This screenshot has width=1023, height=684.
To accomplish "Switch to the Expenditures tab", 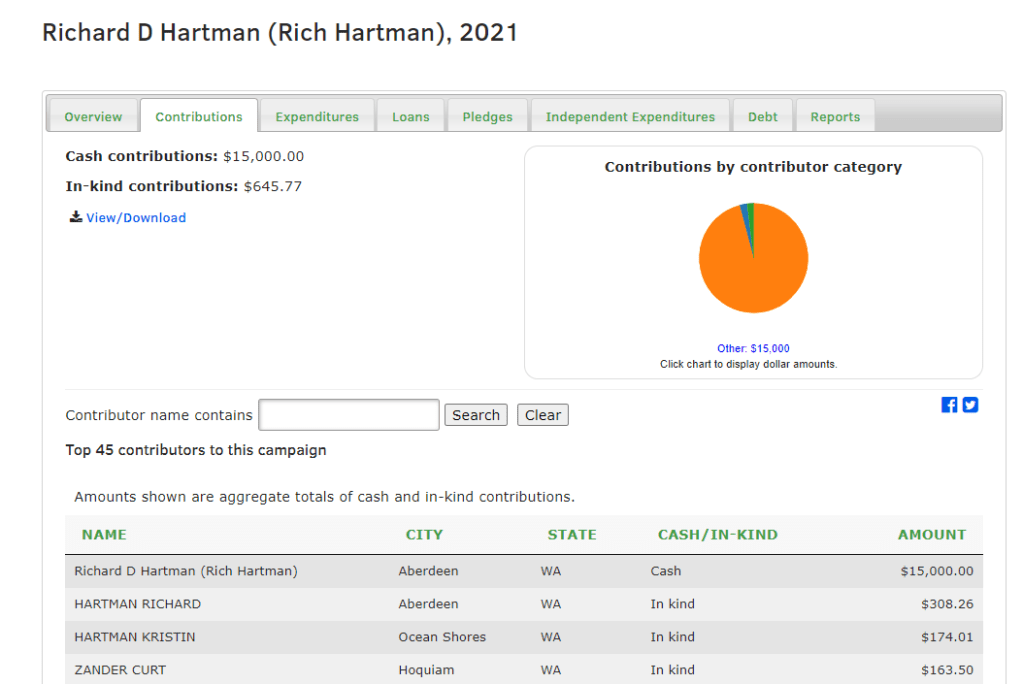I will [317, 117].
